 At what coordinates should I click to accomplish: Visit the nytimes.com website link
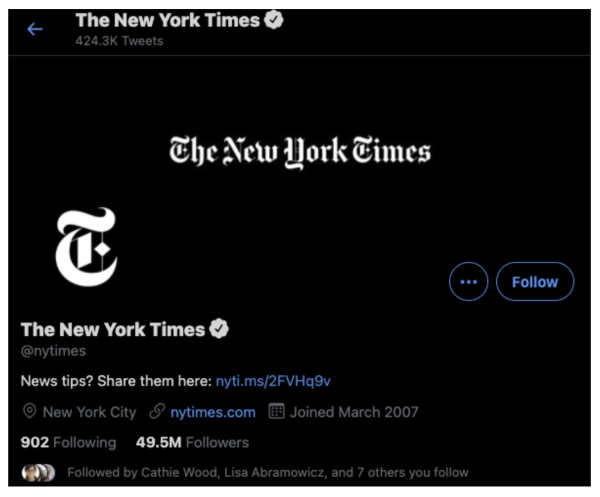pos(213,412)
